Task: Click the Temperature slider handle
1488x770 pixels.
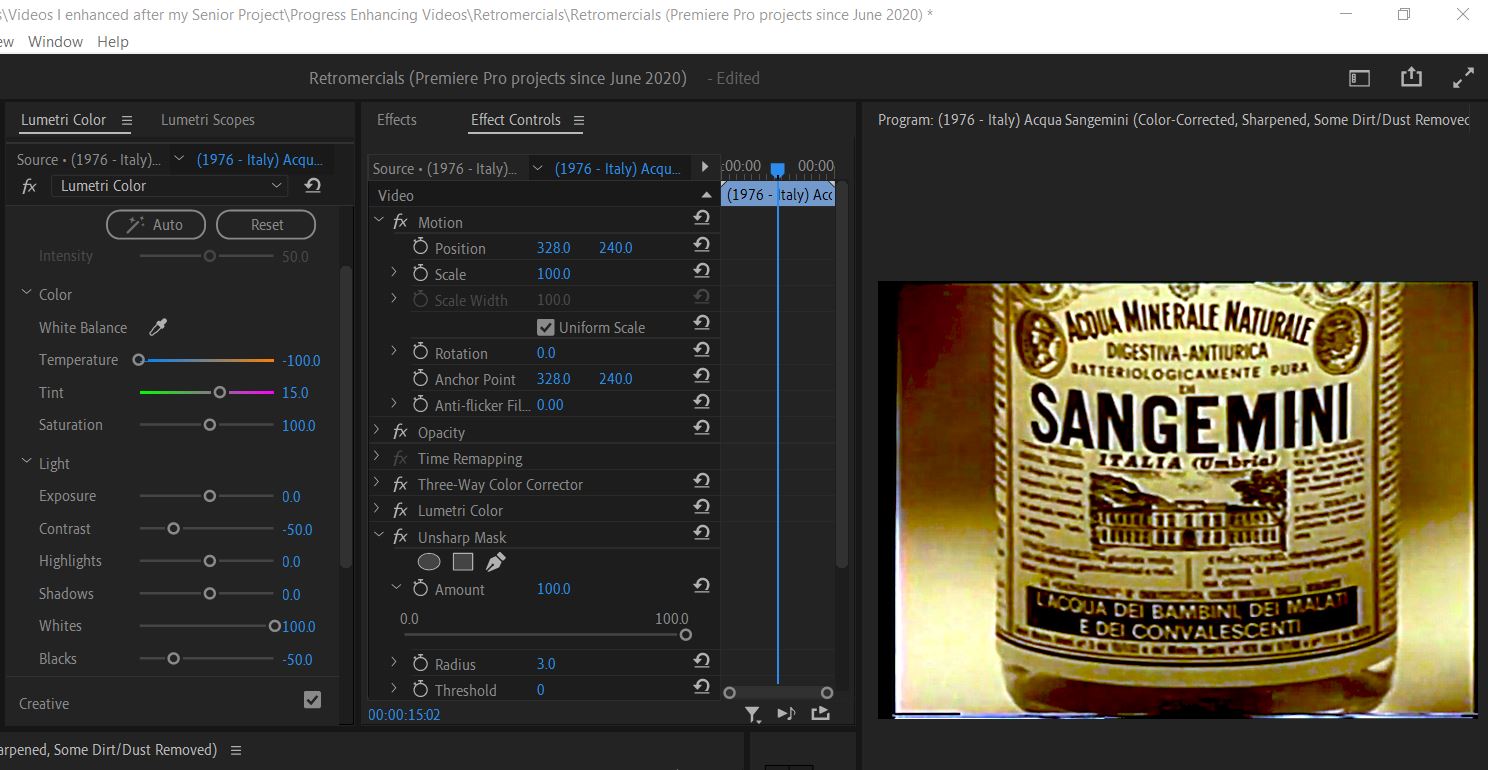Action: point(139,360)
